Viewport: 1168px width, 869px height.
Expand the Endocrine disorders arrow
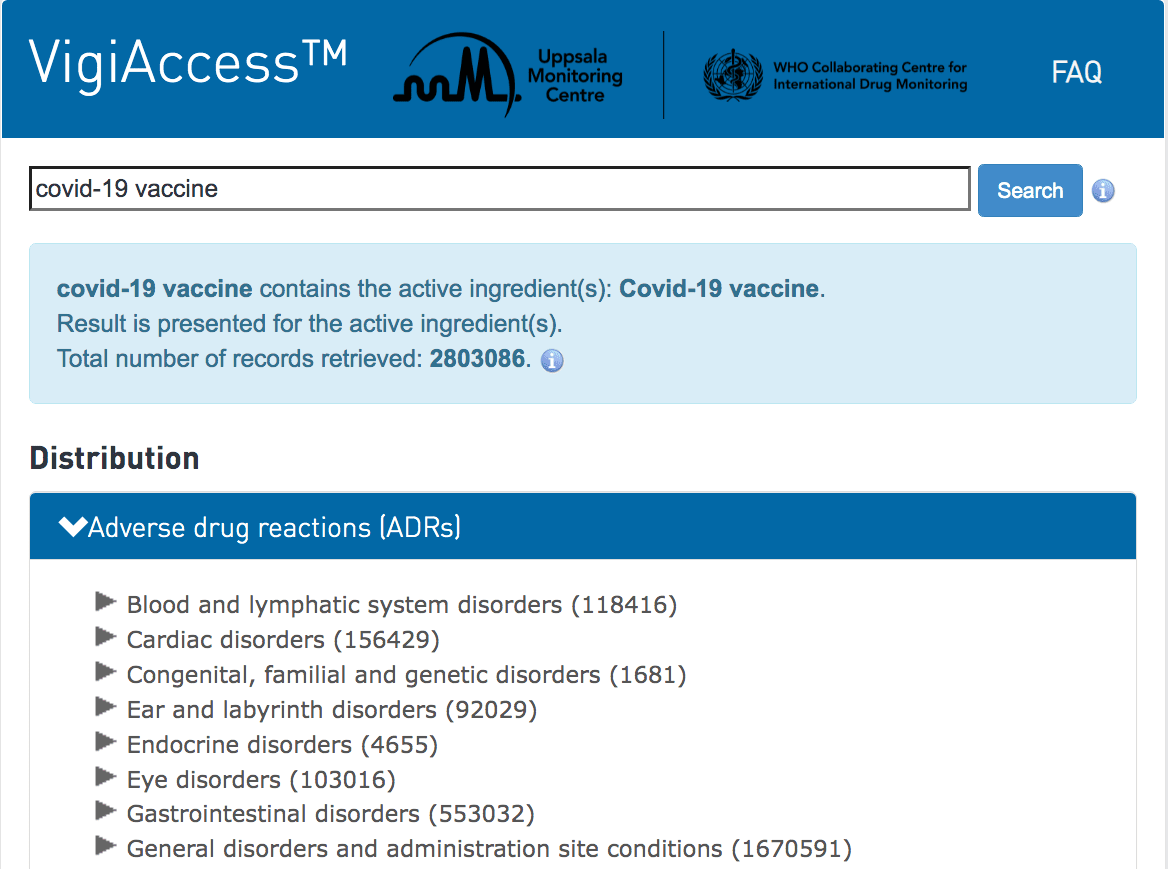(106, 741)
